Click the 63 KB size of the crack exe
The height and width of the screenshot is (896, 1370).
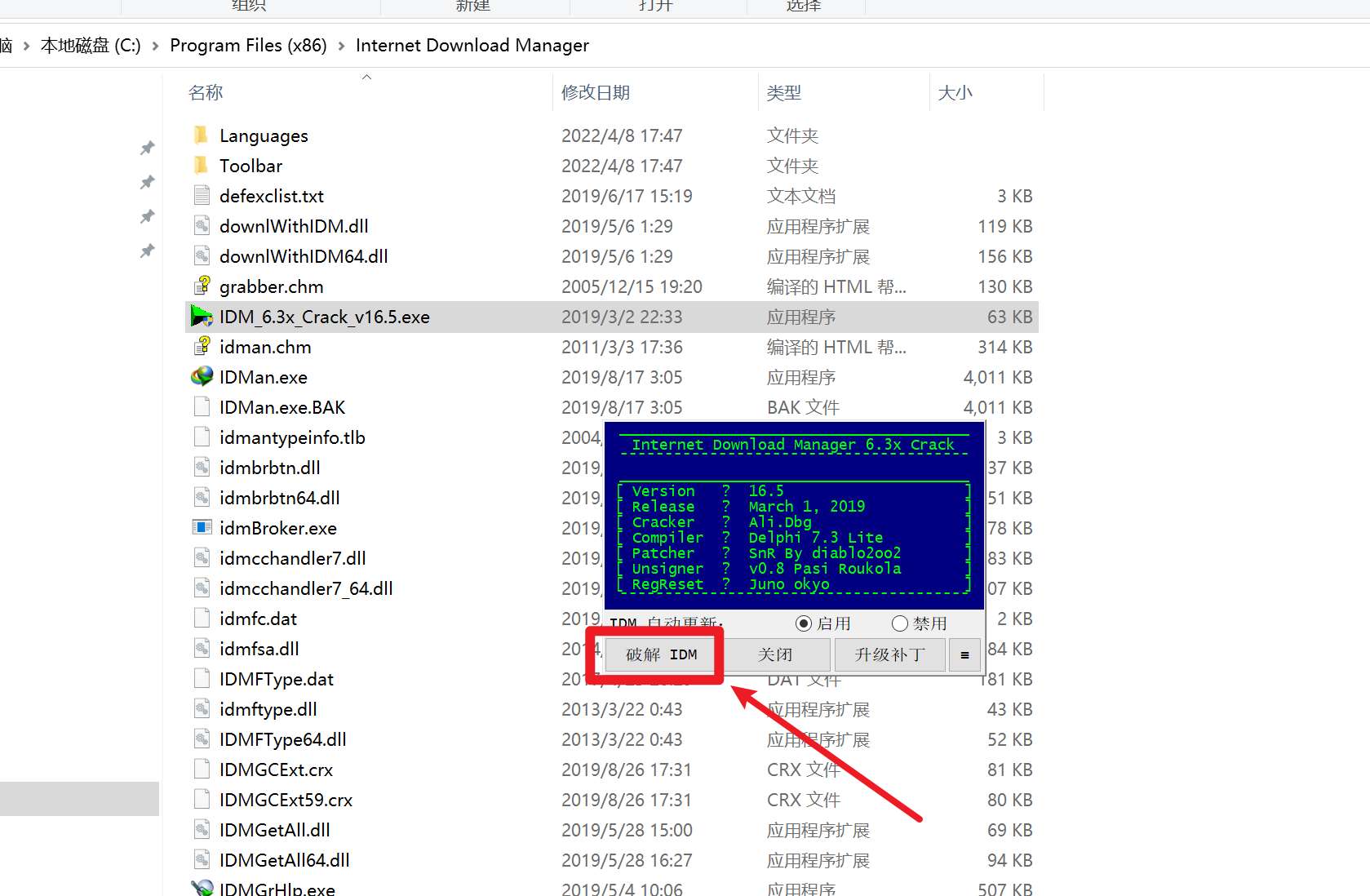click(x=1010, y=317)
